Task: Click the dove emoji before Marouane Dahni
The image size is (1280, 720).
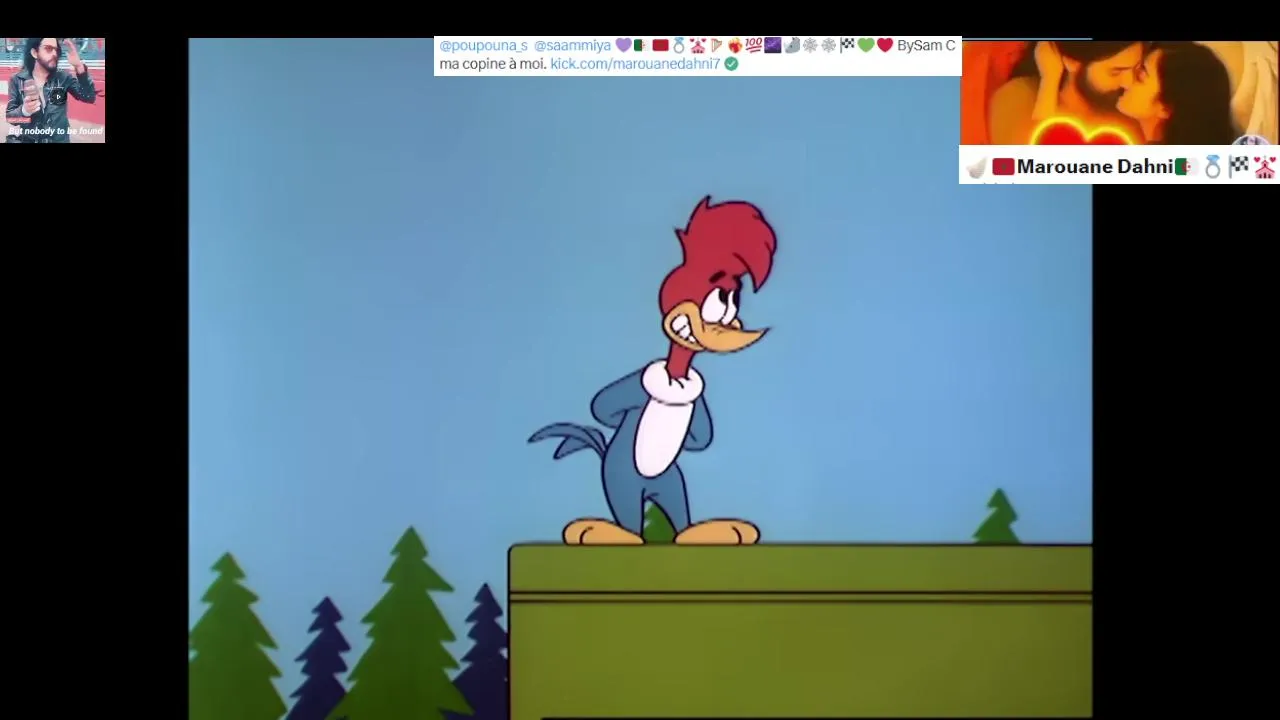Action: pyautogui.click(x=976, y=167)
